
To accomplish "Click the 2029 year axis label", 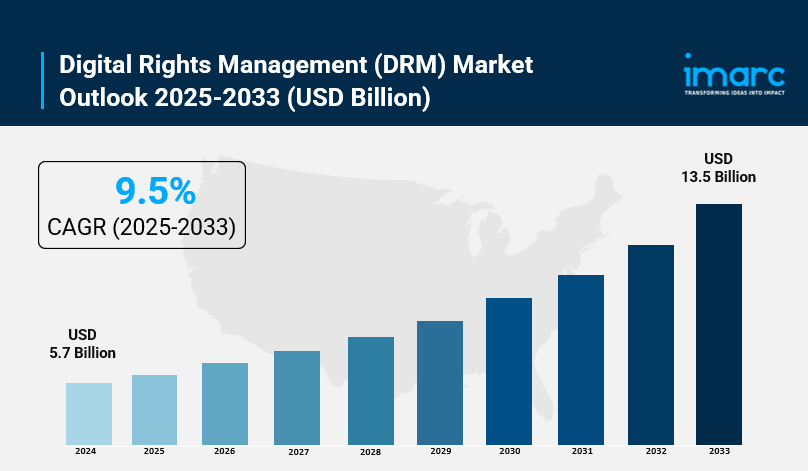I will (x=440, y=452).
